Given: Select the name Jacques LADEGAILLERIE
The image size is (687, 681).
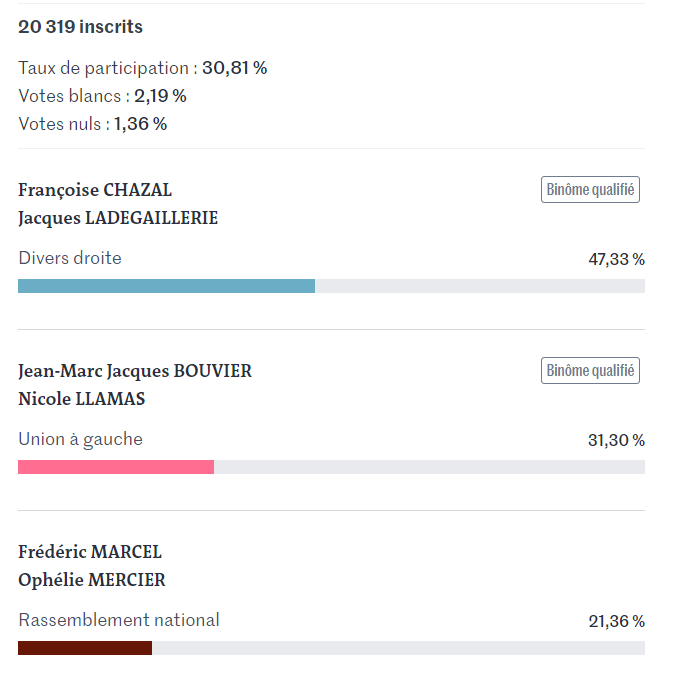Looking at the screenshot, I should (118, 218).
